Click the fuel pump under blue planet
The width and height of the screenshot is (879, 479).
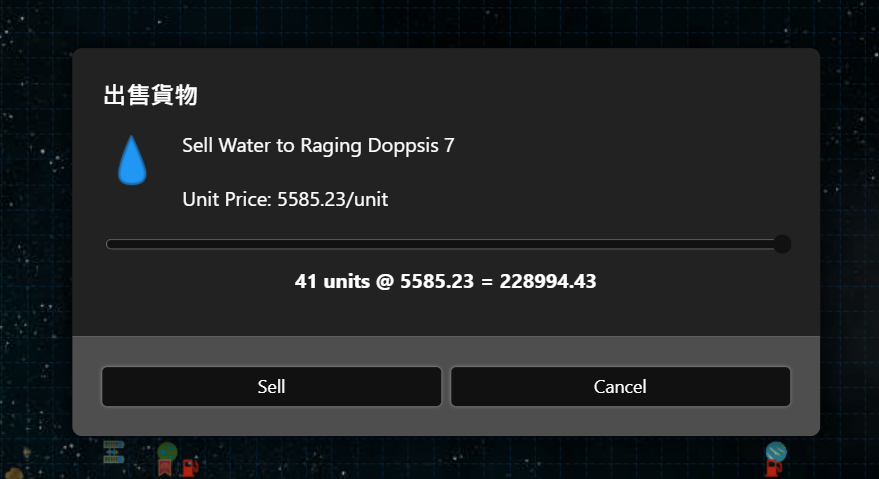click(774, 468)
